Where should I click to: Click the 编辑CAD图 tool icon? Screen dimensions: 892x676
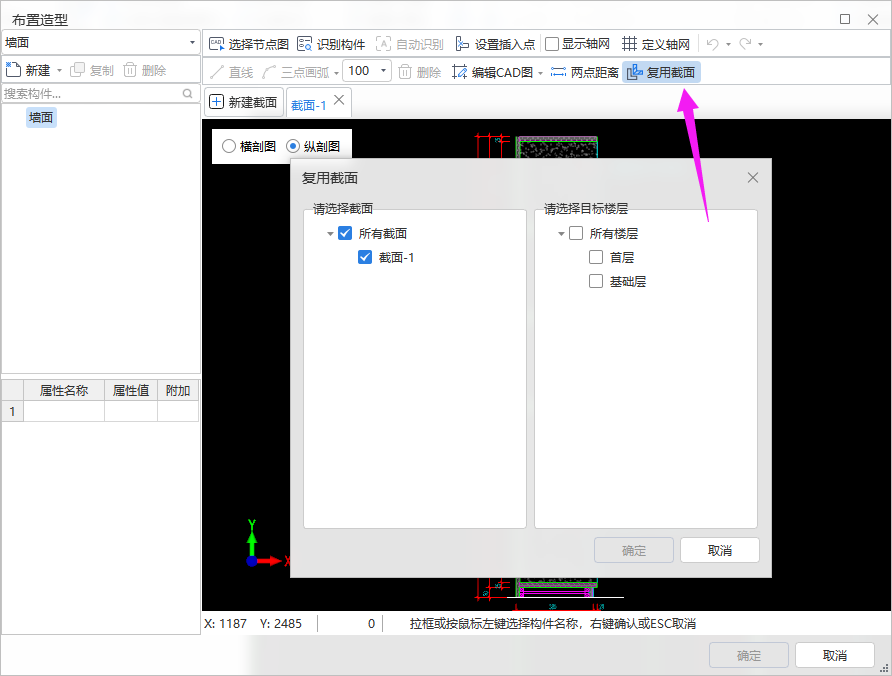coord(460,72)
